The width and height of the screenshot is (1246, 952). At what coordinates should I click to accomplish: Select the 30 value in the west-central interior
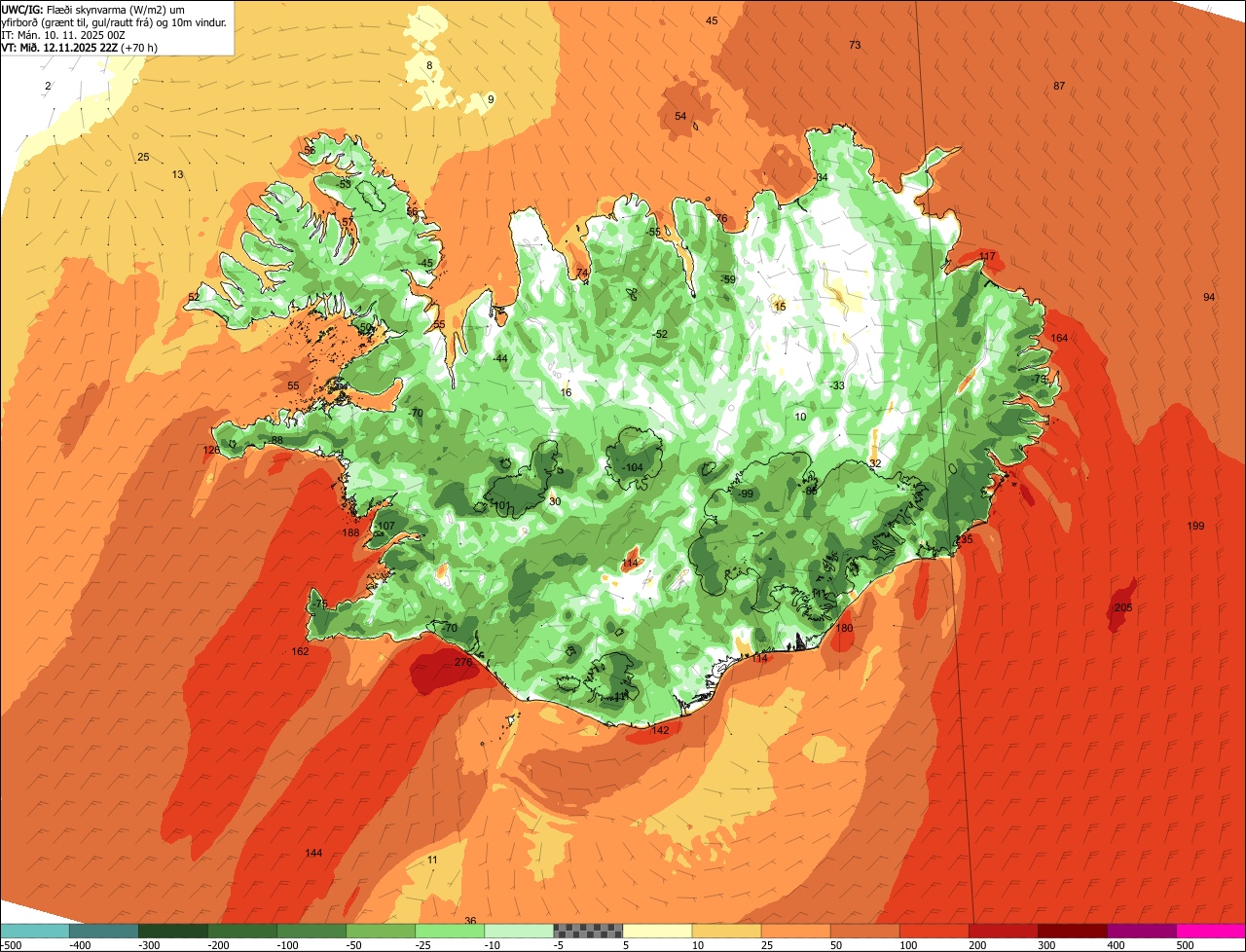pyautogui.click(x=555, y=501)
